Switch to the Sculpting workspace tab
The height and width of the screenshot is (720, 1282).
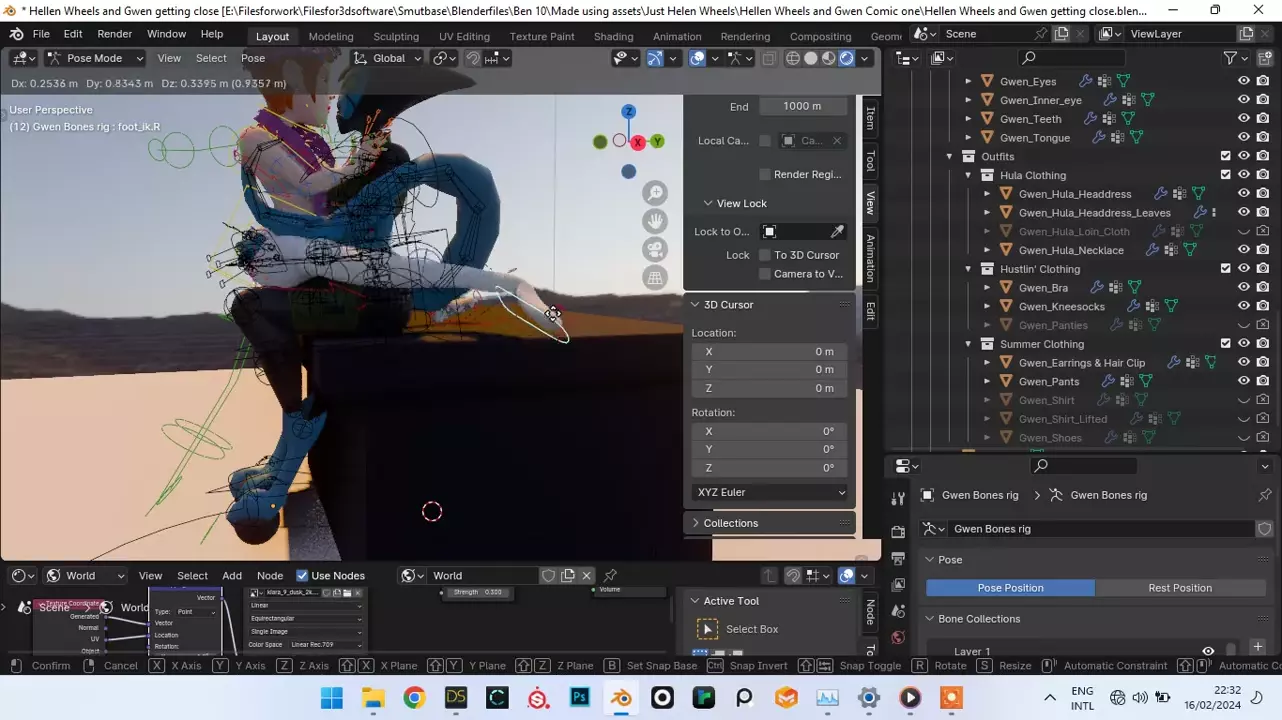(396, 37)
